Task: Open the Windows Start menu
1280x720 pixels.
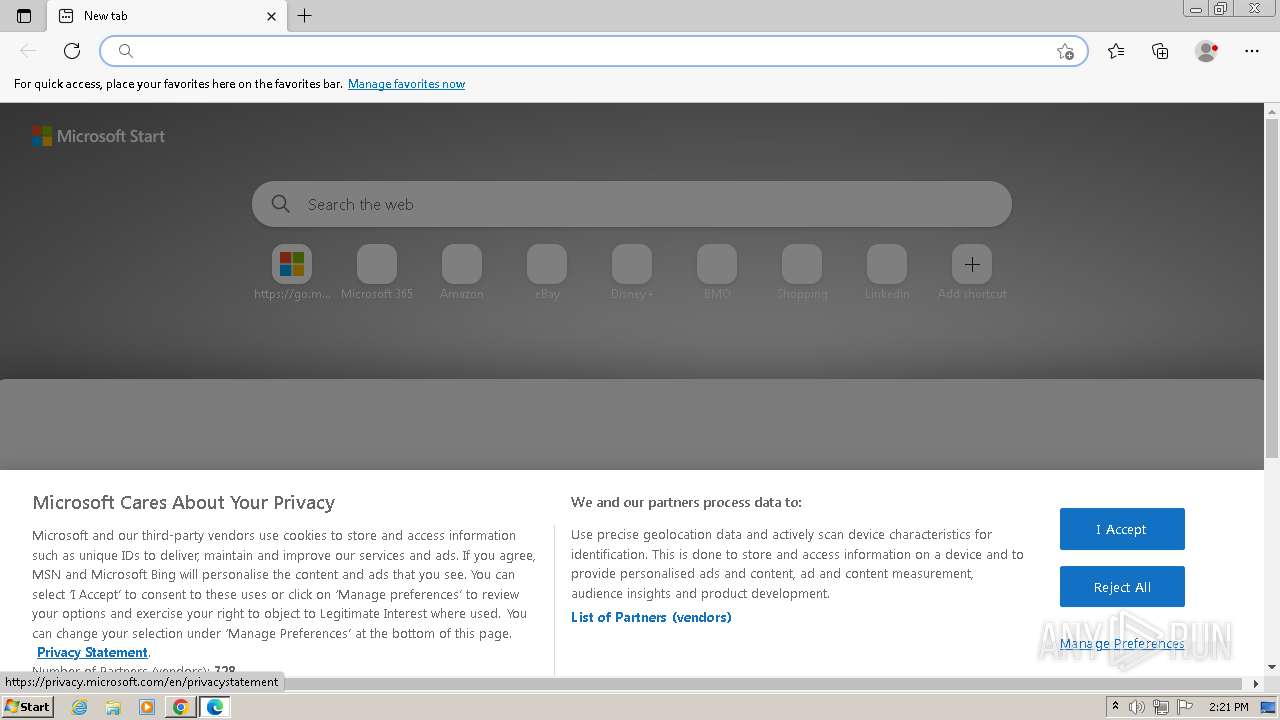Action: point(27,707)
